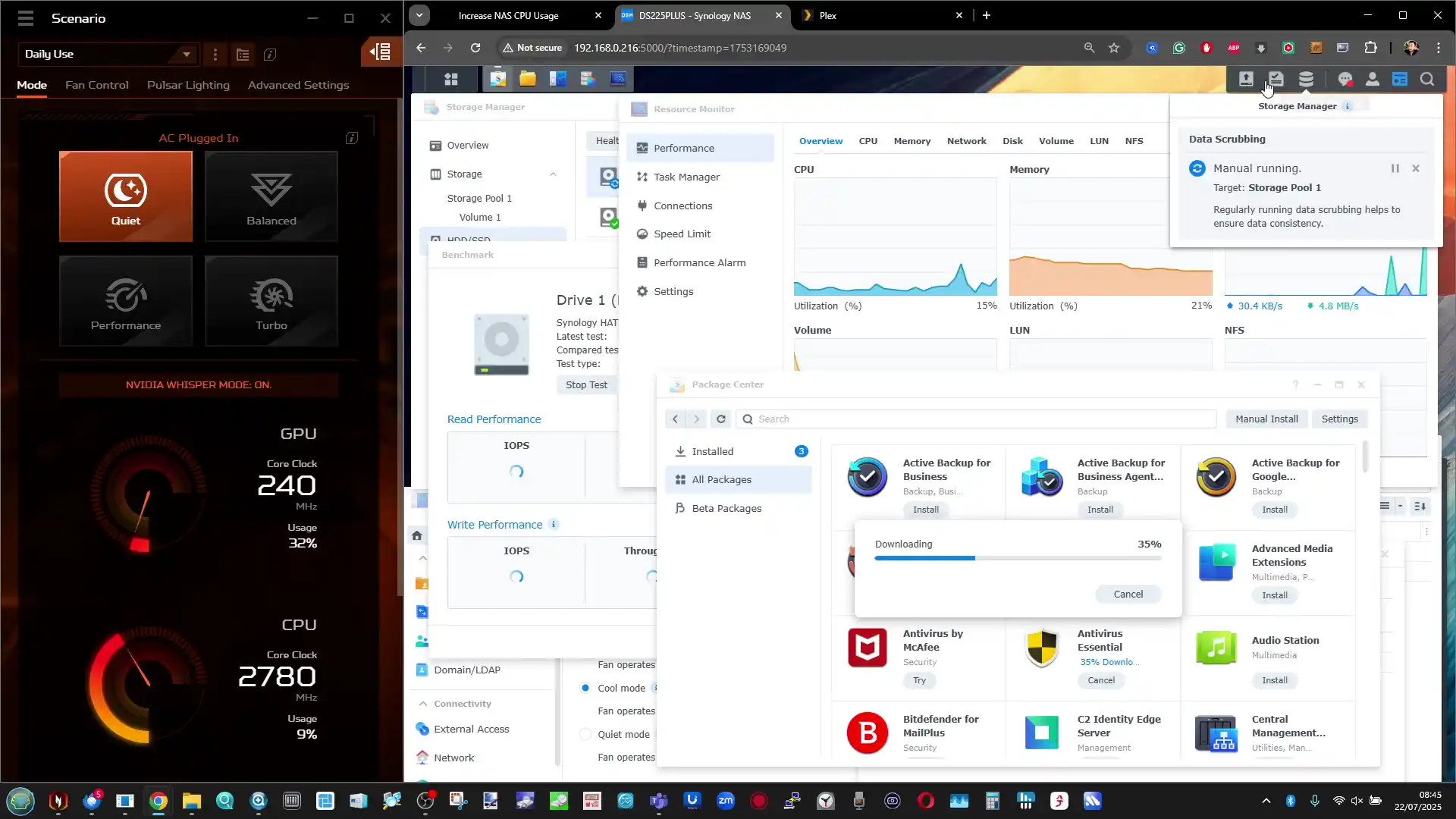Select Performance mode tile in Scenario
This screenshot has height=819, width=1456.
click(126, 301)
